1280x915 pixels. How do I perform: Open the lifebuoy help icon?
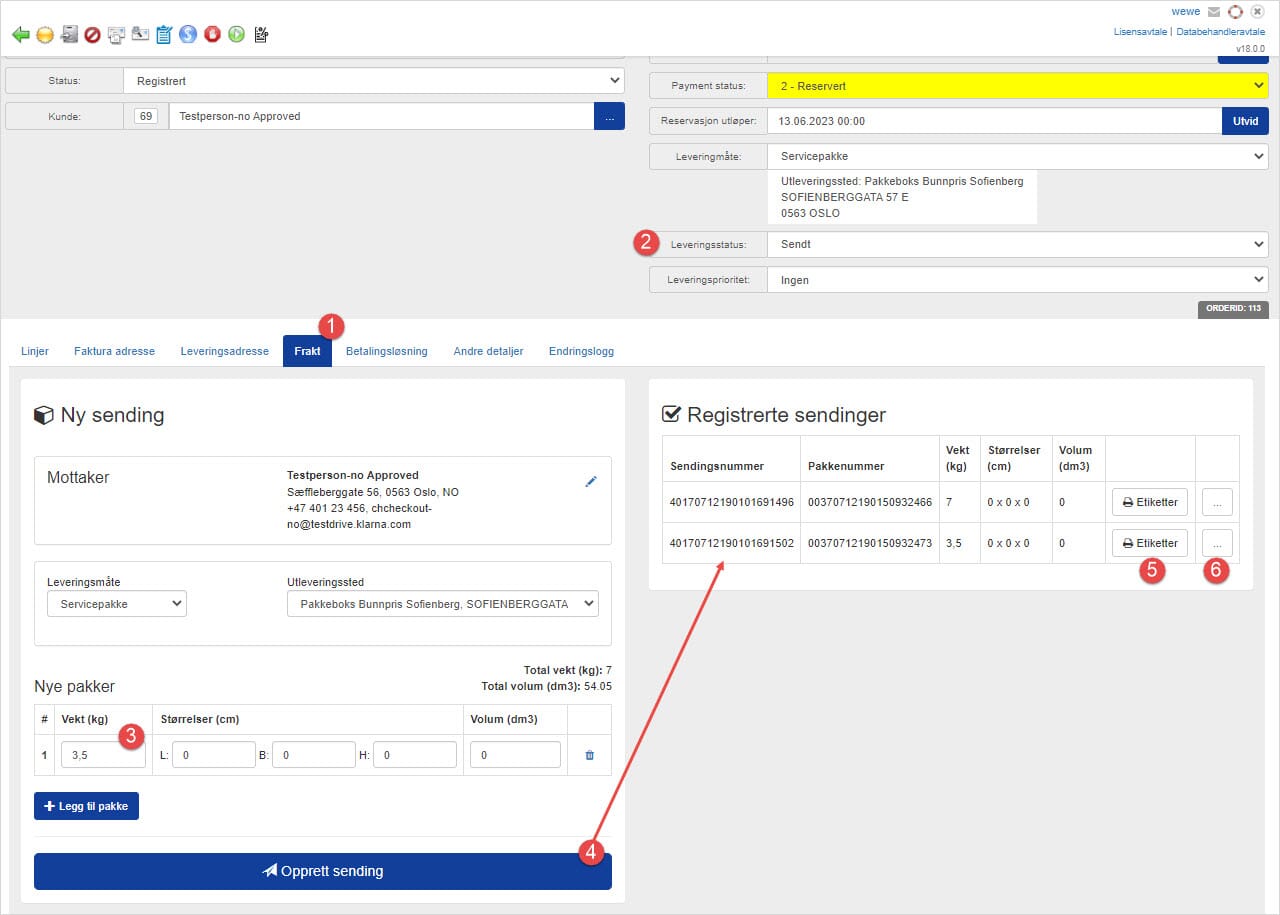pos(1235,12)
